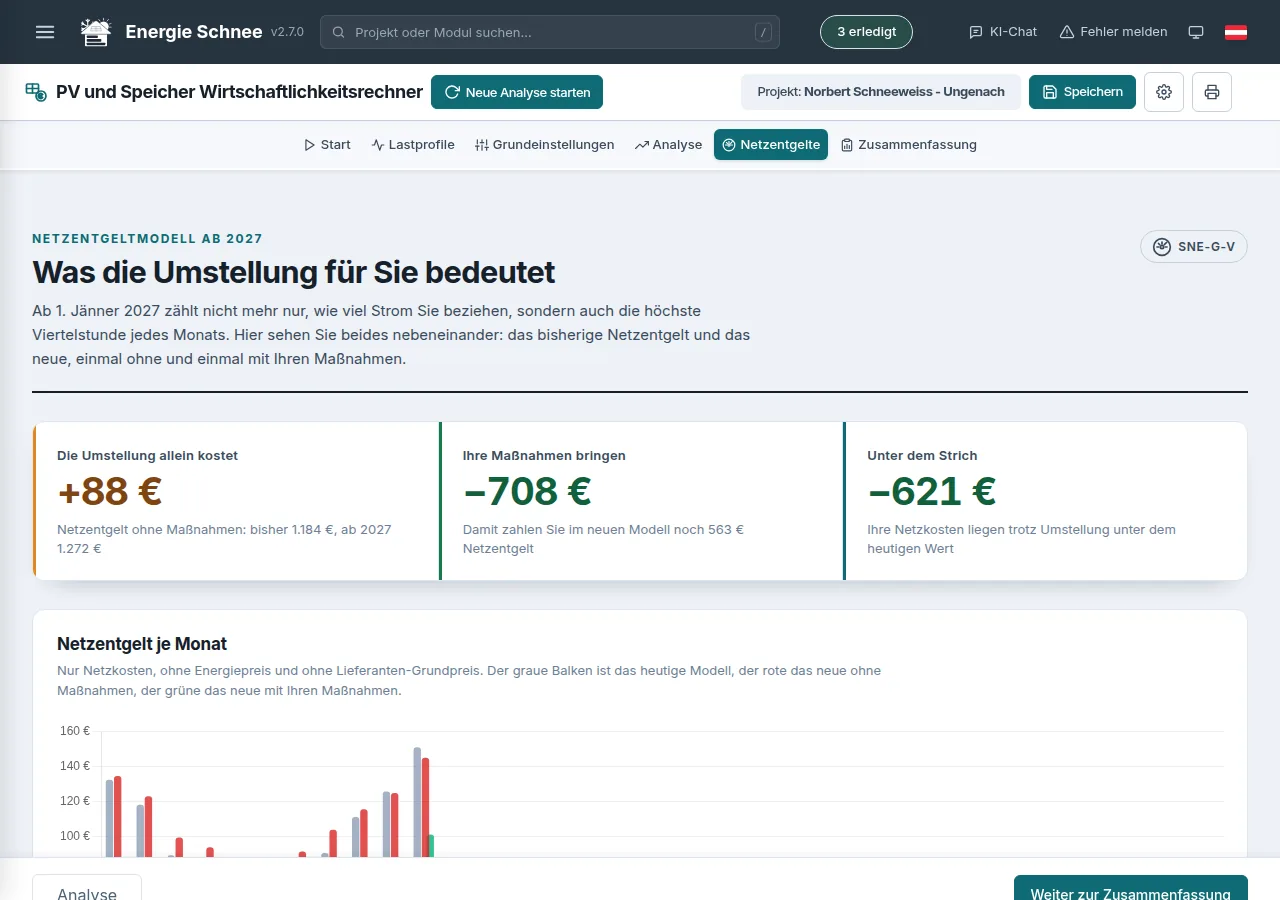Open the Austrian flag language selector
The height and width of the screenshot is (900, 1280).
1236,32
